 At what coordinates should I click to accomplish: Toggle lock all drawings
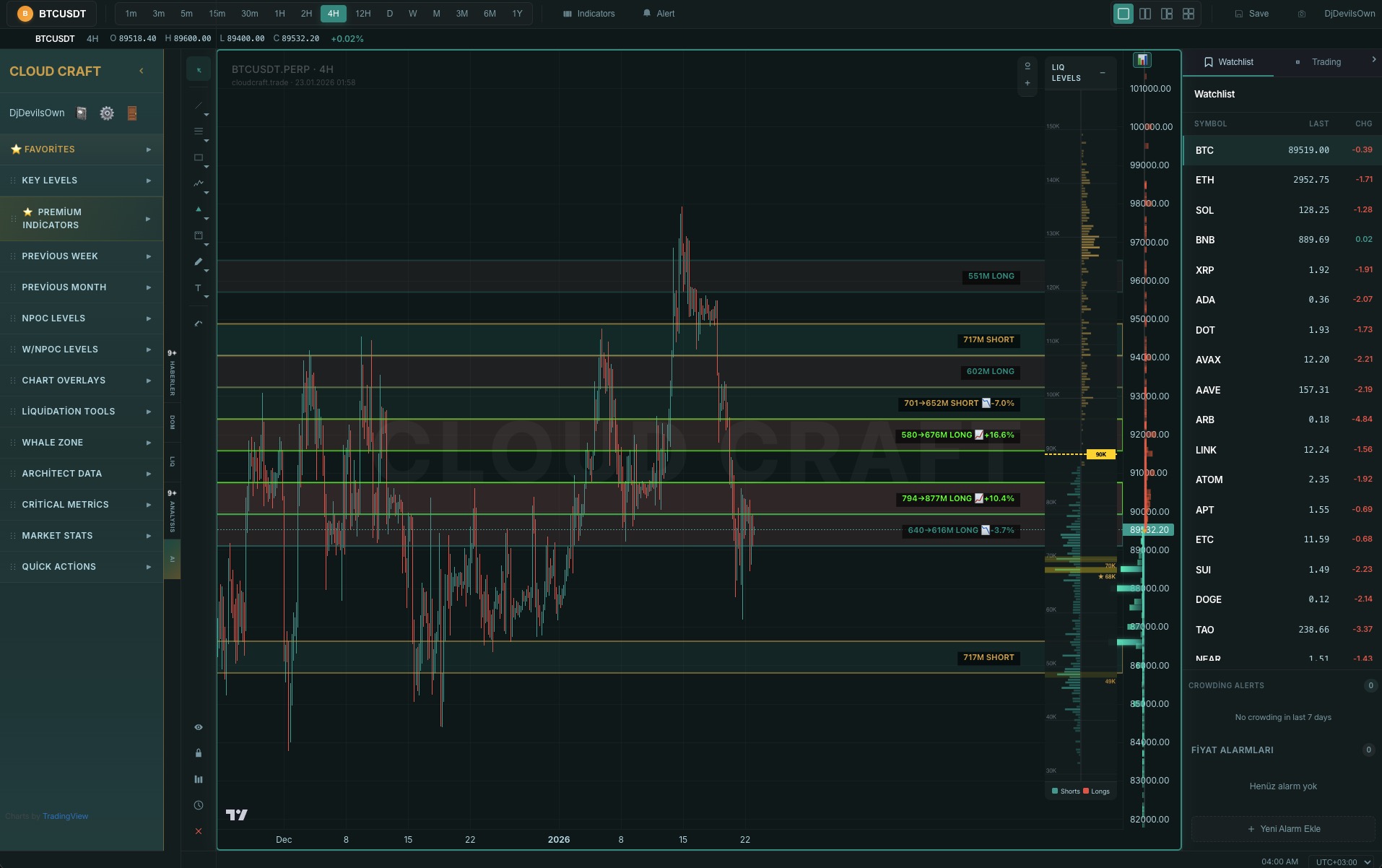[199, 753]
